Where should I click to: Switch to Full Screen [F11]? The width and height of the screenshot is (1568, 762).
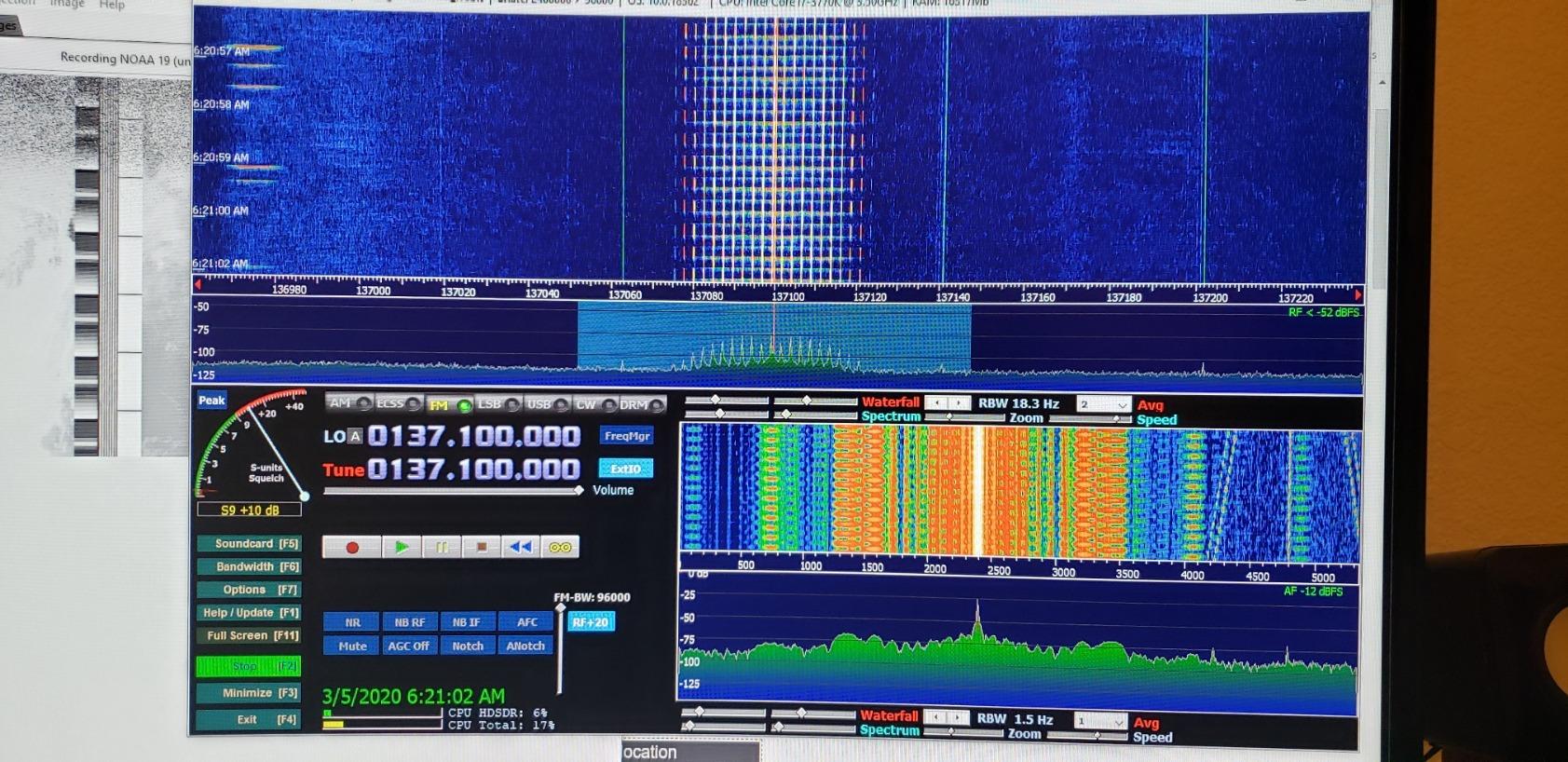[248, 635]
